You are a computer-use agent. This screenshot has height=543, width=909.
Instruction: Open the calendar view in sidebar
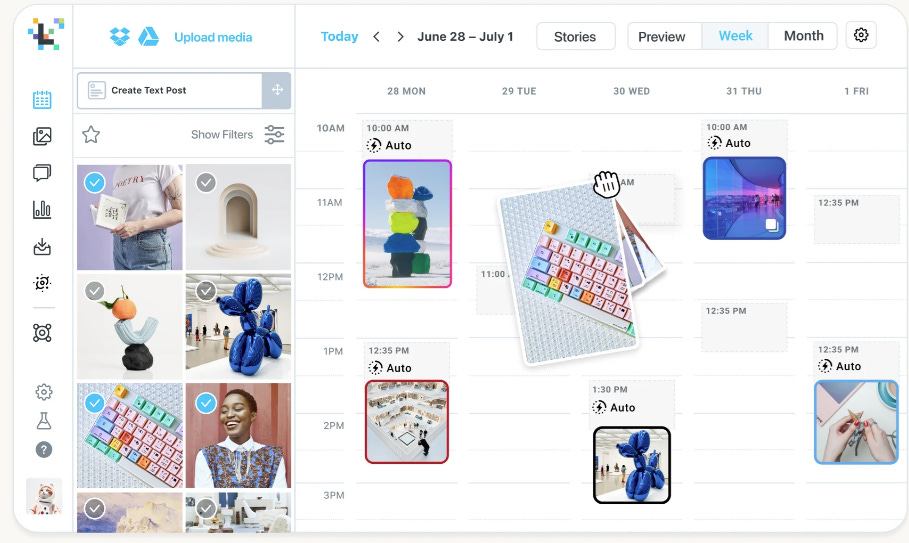(x=42, y=100)
